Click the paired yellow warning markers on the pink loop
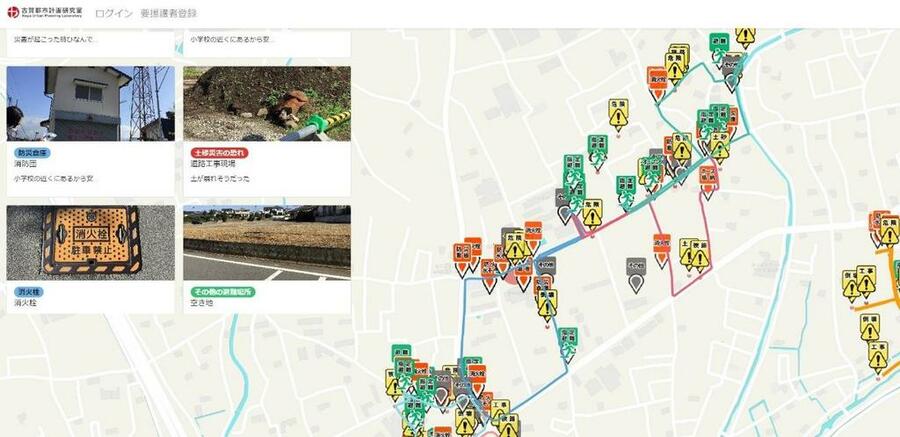 (x=693, y=253)
